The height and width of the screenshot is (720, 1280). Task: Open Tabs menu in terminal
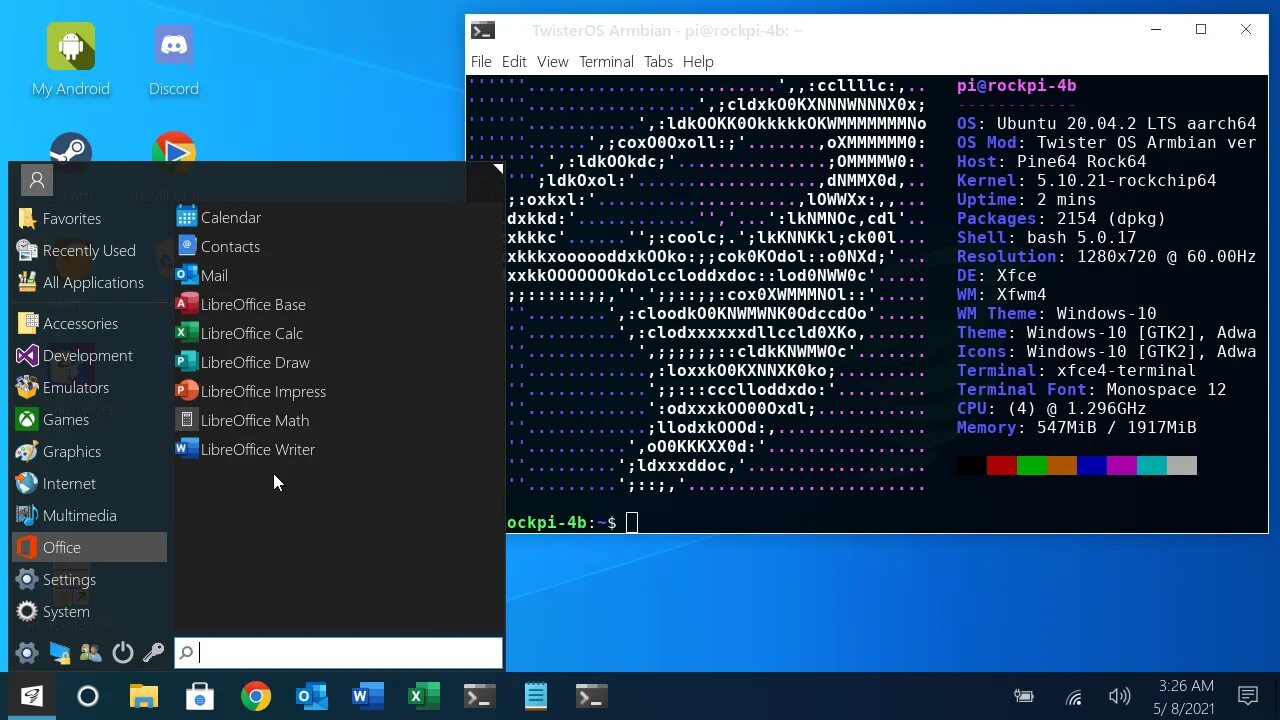pos(658,61)
